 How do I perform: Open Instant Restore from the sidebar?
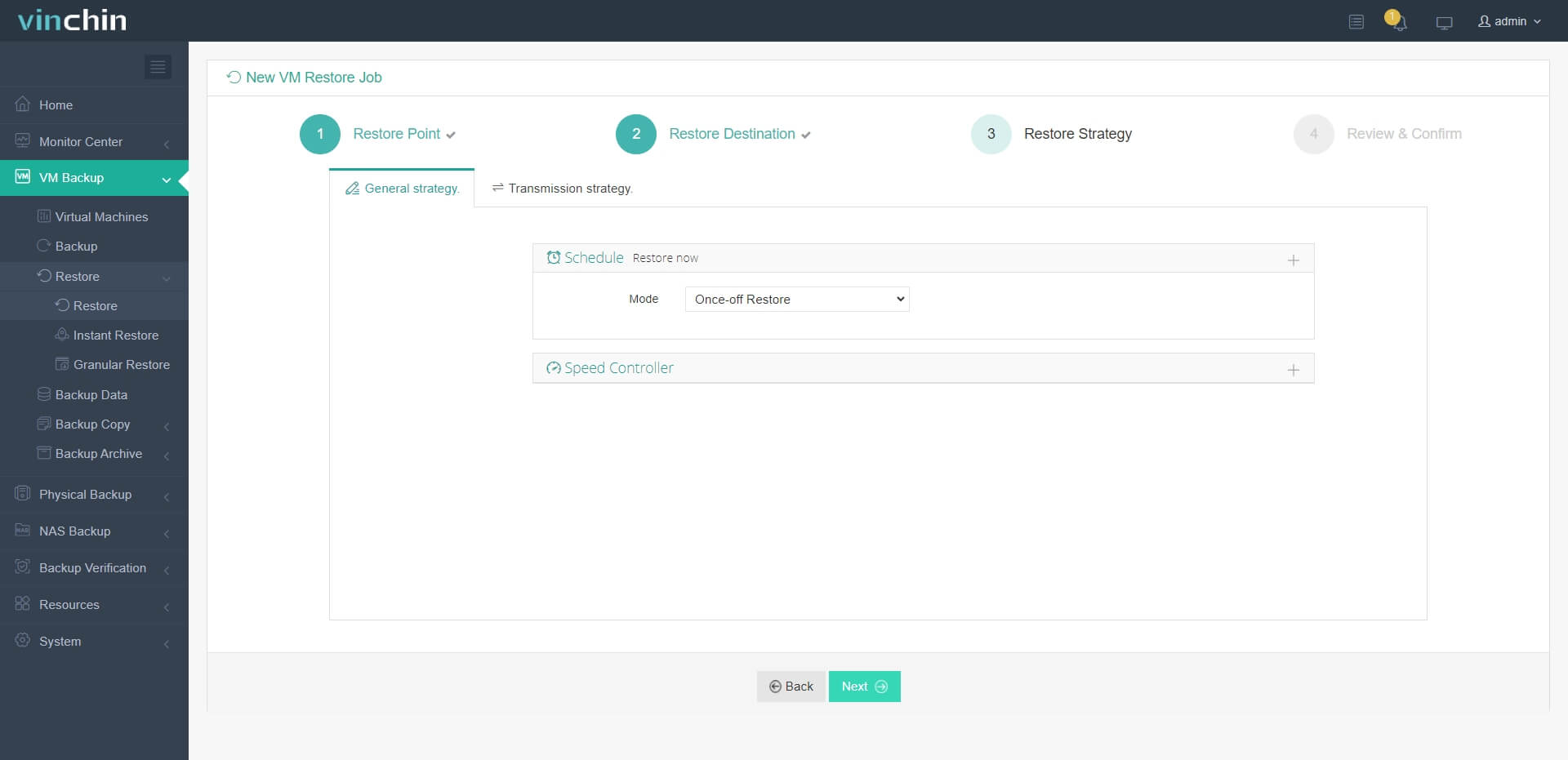click(115, 335)
